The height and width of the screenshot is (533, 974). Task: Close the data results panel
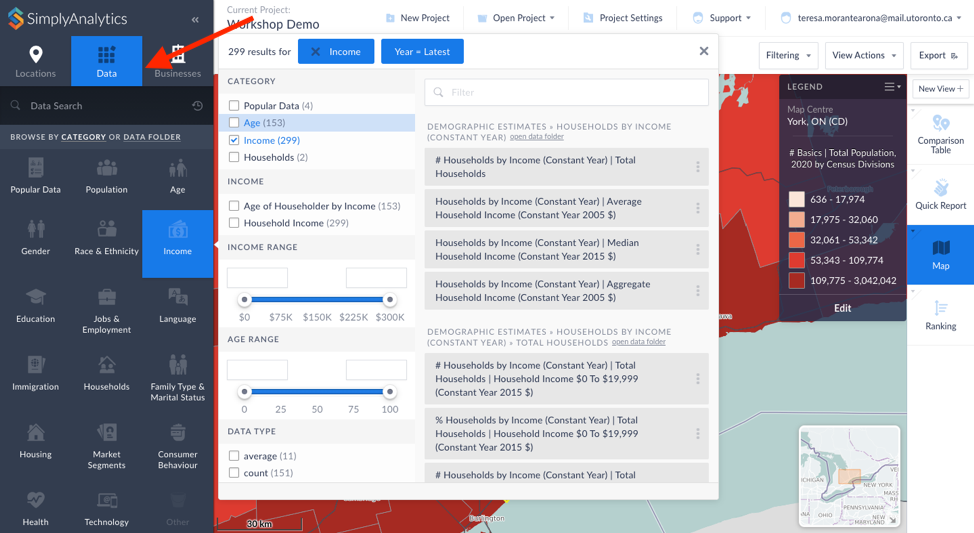point(704,51)
